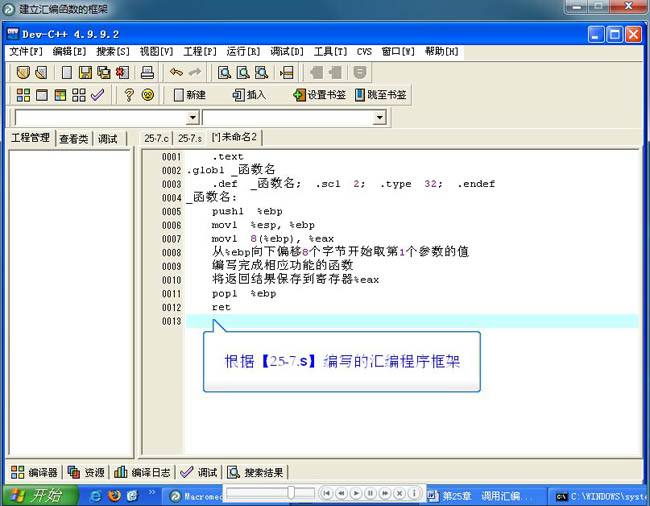650x506 pixels.
Task: Expand the right member combo box
Action: (379, 118)
